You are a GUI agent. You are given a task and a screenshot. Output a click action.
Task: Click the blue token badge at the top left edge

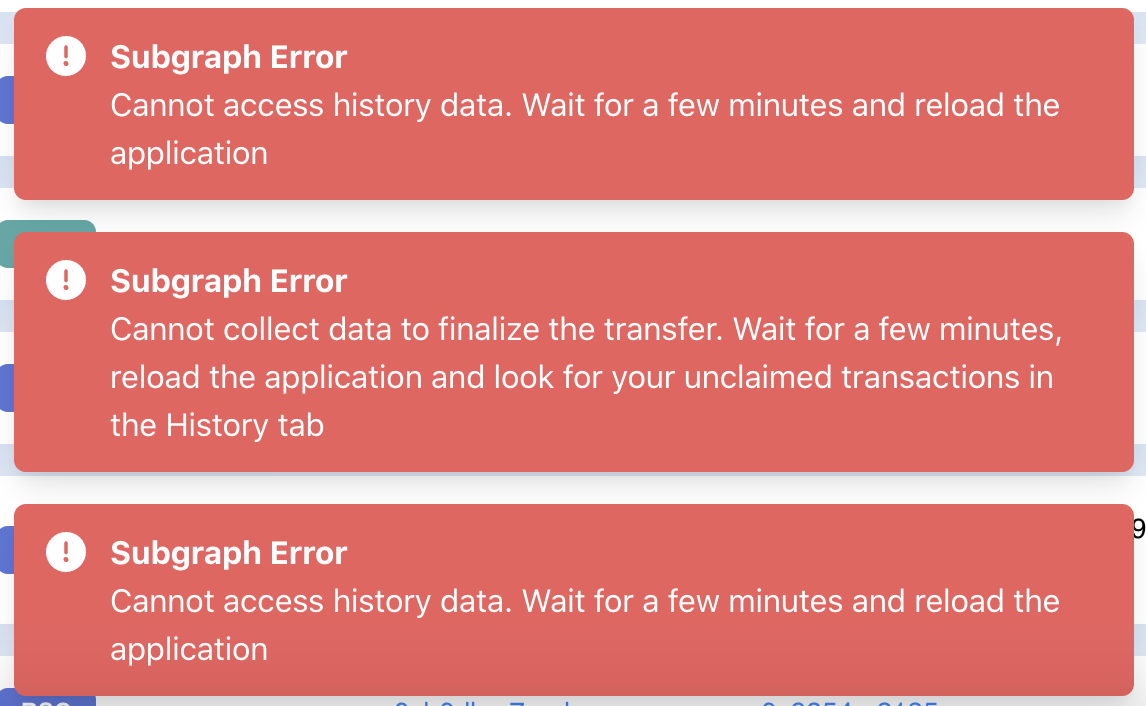5,100
